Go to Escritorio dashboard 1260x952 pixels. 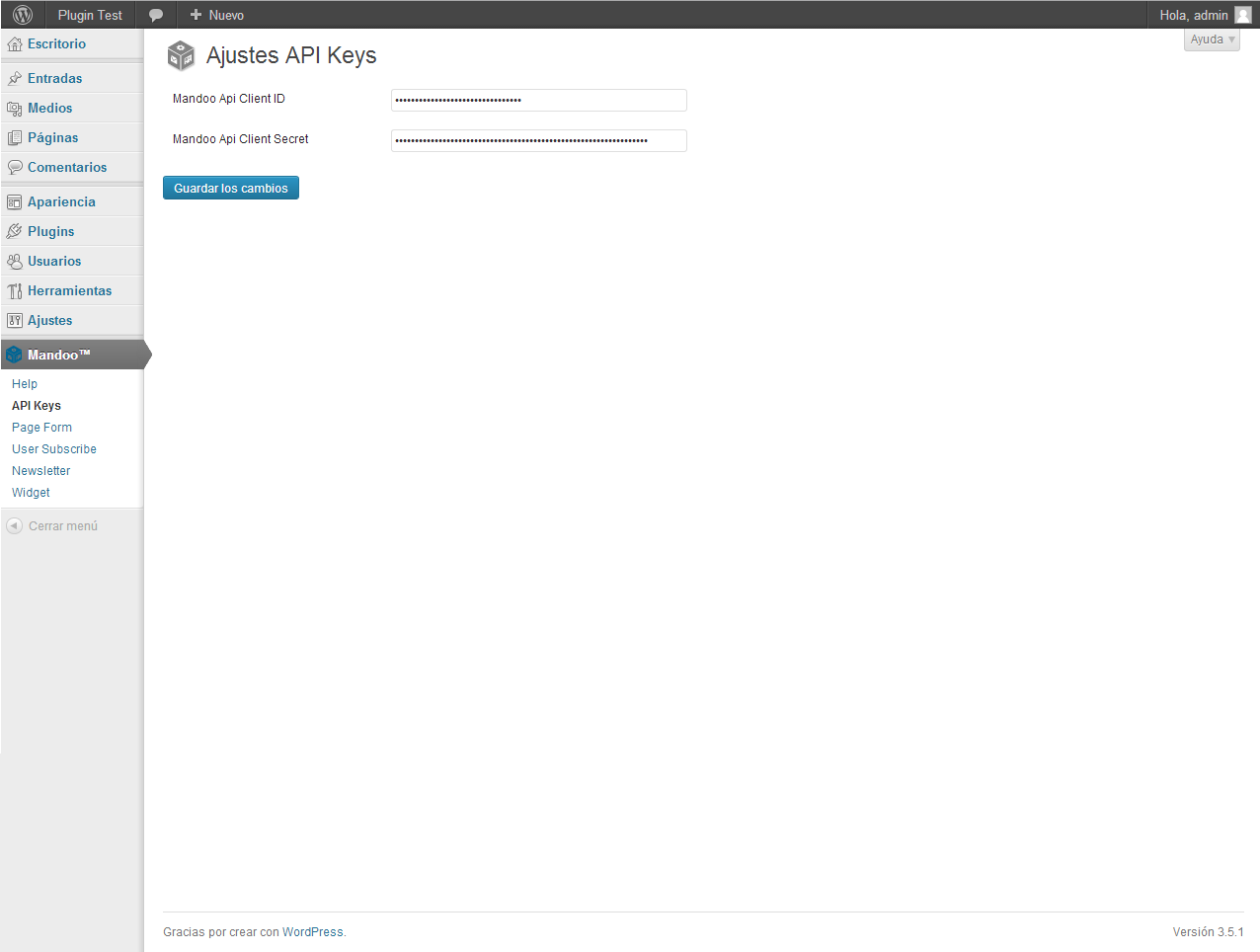tap(56, 44)
